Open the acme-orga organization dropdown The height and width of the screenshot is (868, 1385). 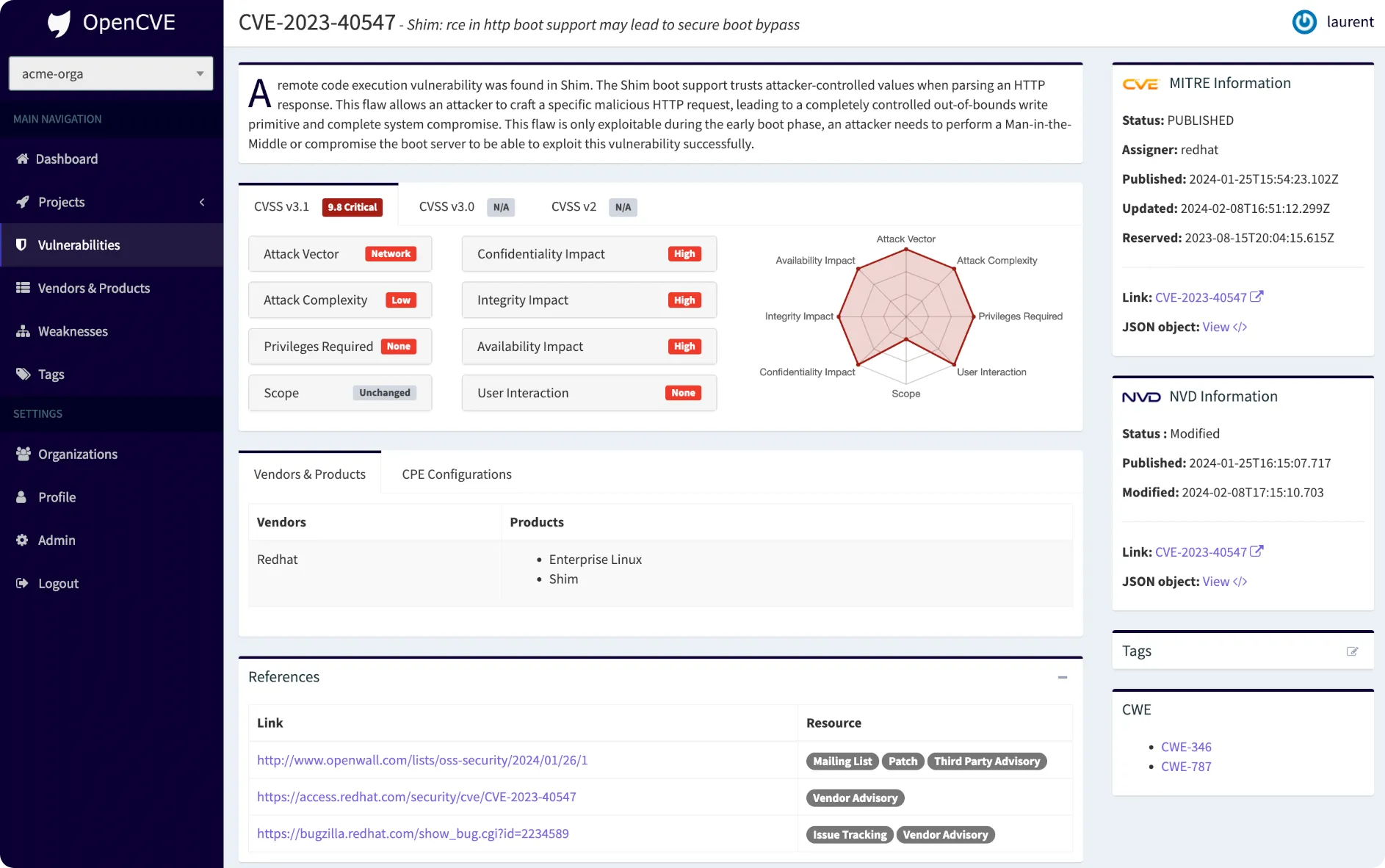coord(111,73)
